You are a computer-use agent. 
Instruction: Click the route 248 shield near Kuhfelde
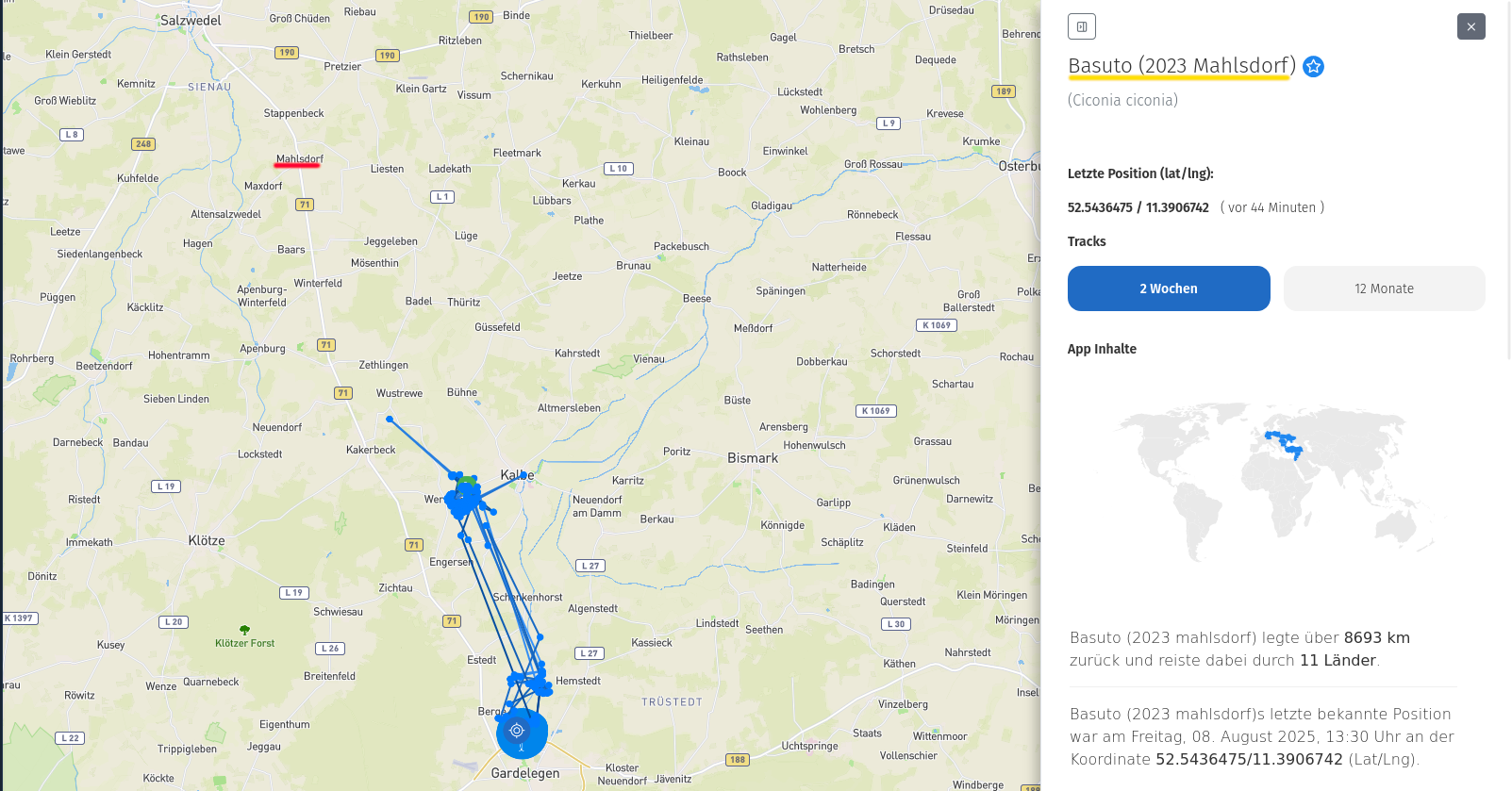click(143, 144)
